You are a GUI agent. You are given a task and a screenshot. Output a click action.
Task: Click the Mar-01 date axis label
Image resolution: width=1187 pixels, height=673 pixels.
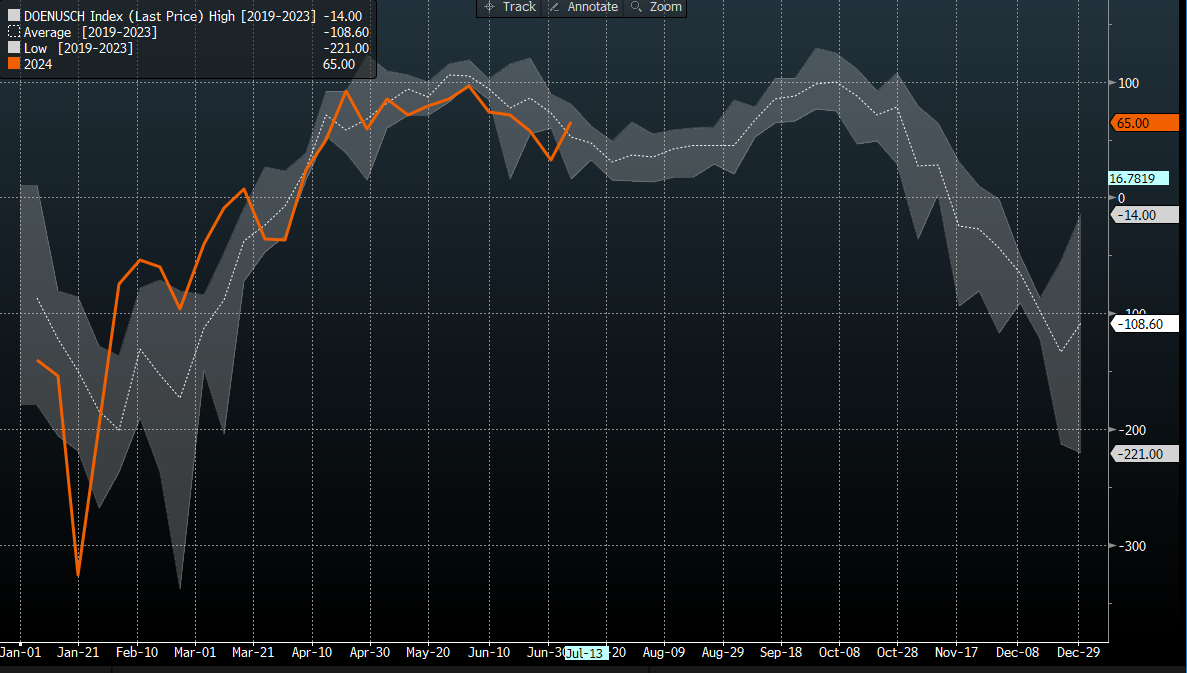click(195, 652)
